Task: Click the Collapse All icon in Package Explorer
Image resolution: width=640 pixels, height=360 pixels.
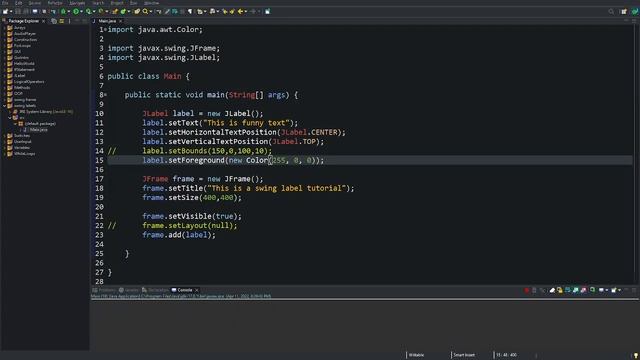Action: [54, 21]
